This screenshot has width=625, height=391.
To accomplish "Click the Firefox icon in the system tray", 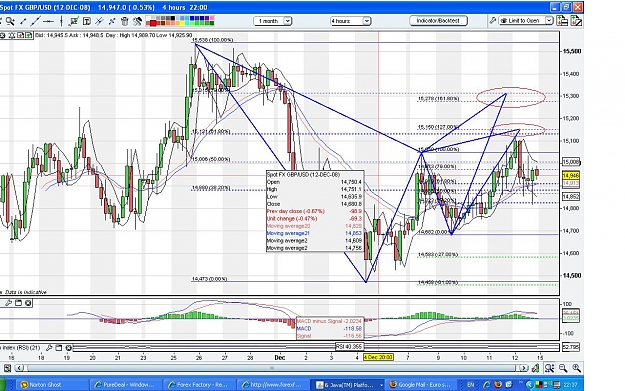I will pyautogui.click(x=498, y=385).
